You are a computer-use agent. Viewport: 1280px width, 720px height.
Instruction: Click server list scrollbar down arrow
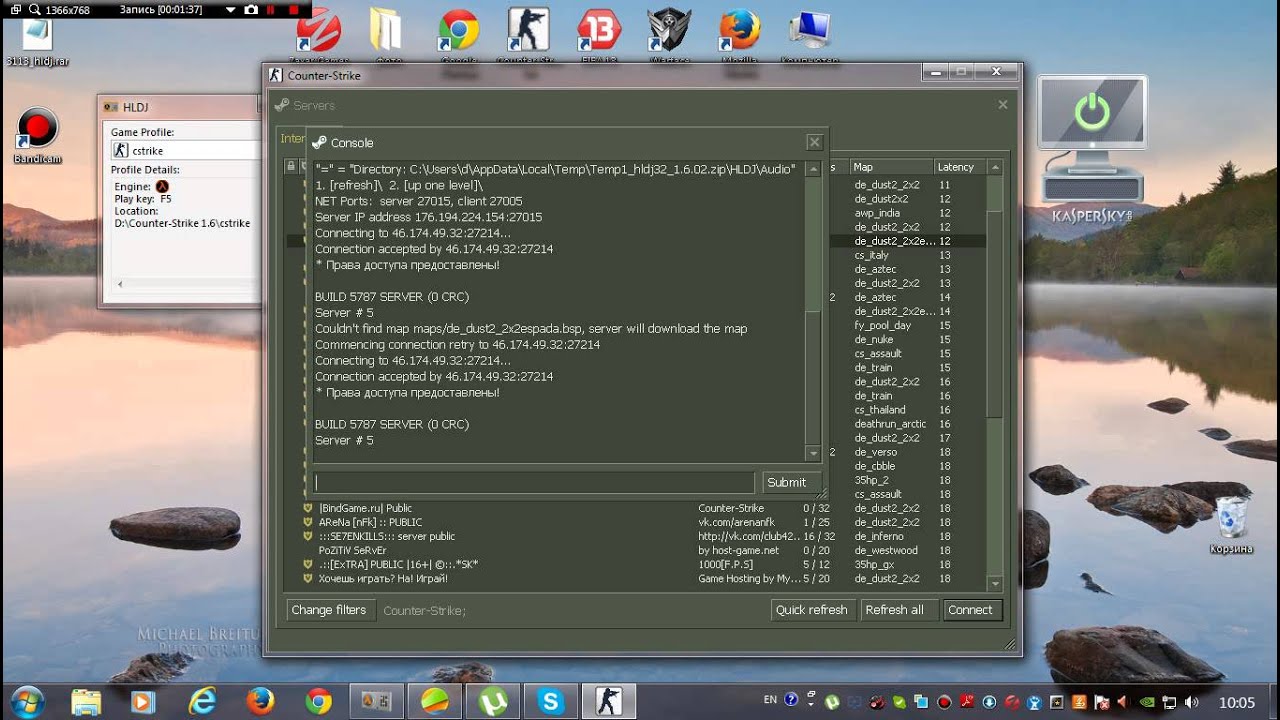click(994, 583)
